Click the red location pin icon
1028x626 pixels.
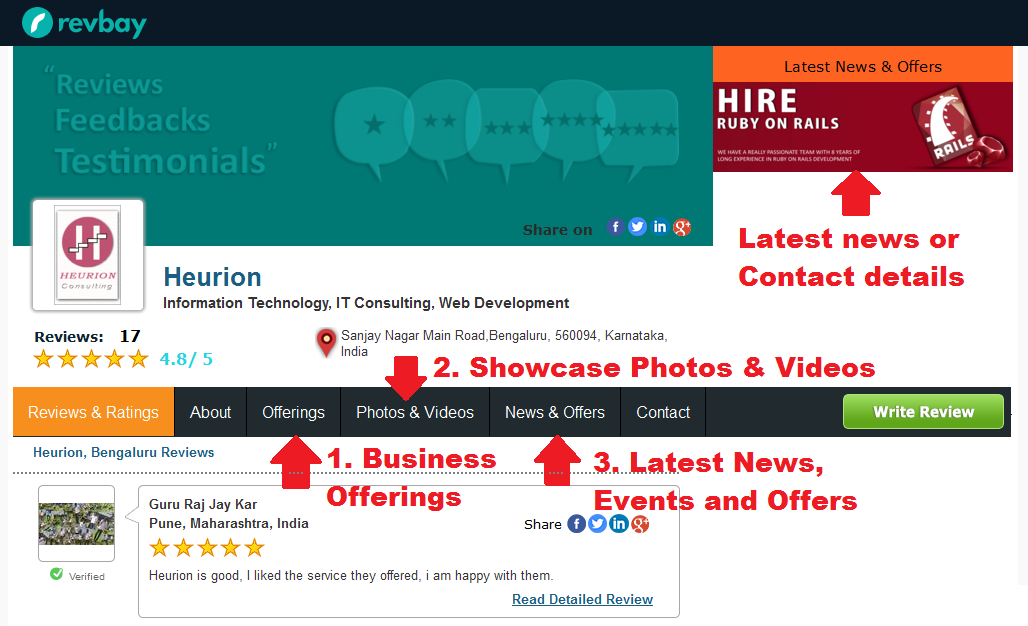click(x=326, y=342)
